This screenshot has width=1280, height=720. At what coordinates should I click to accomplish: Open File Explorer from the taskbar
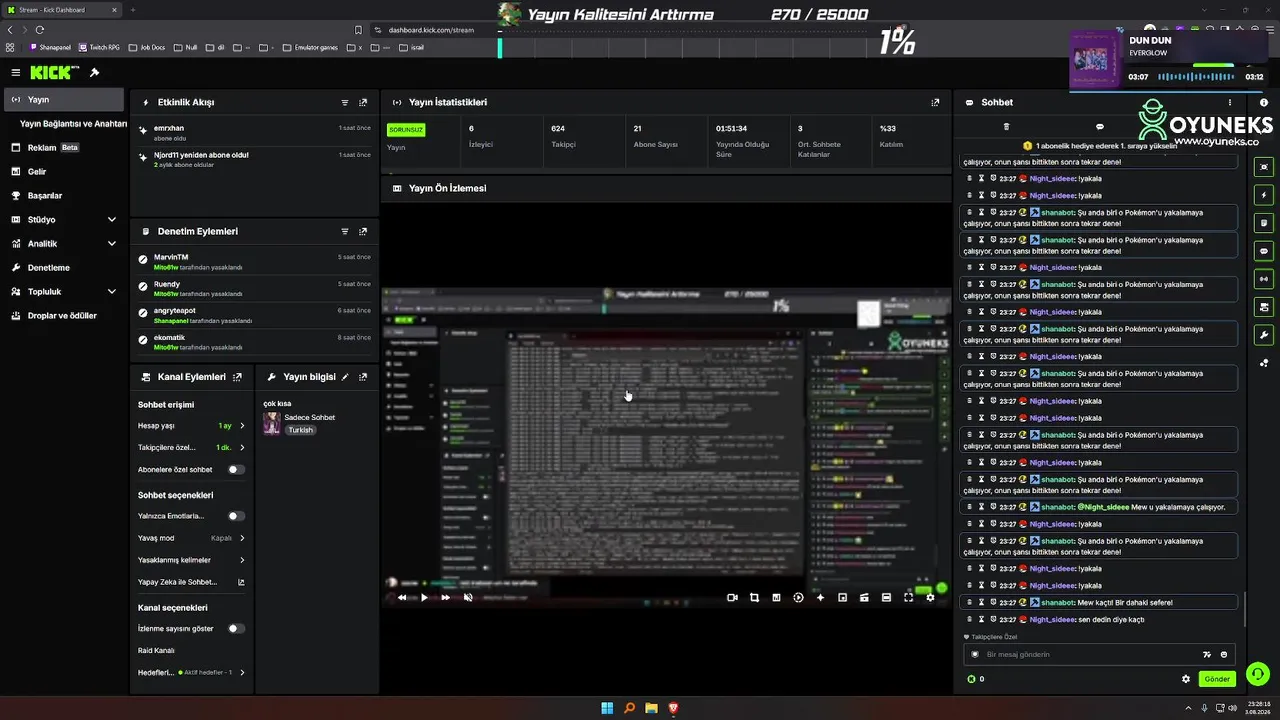651,708
